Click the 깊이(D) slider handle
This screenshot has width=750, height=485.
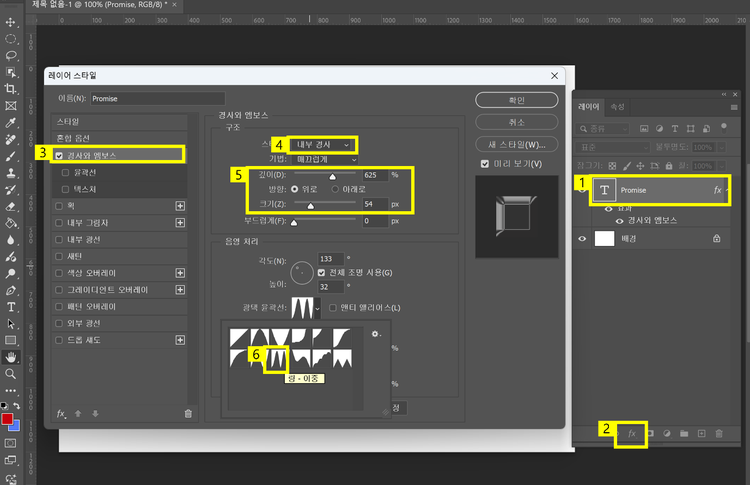pos(332,177)
